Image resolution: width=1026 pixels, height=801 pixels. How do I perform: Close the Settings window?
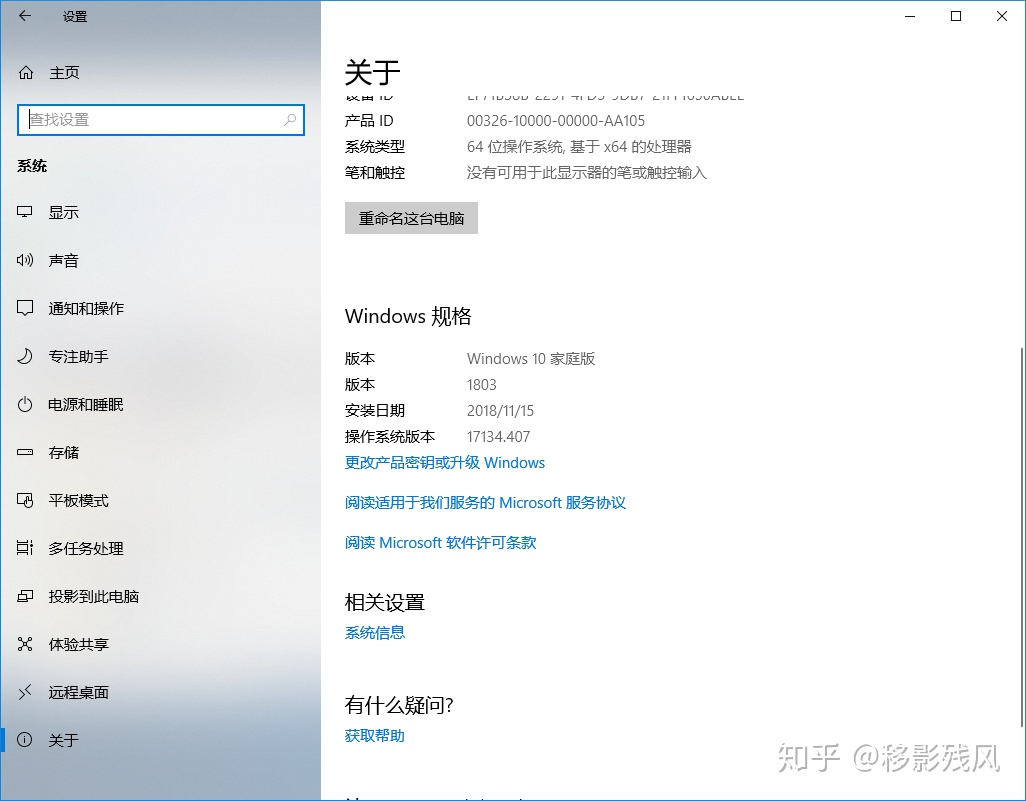pos(1002,16)
